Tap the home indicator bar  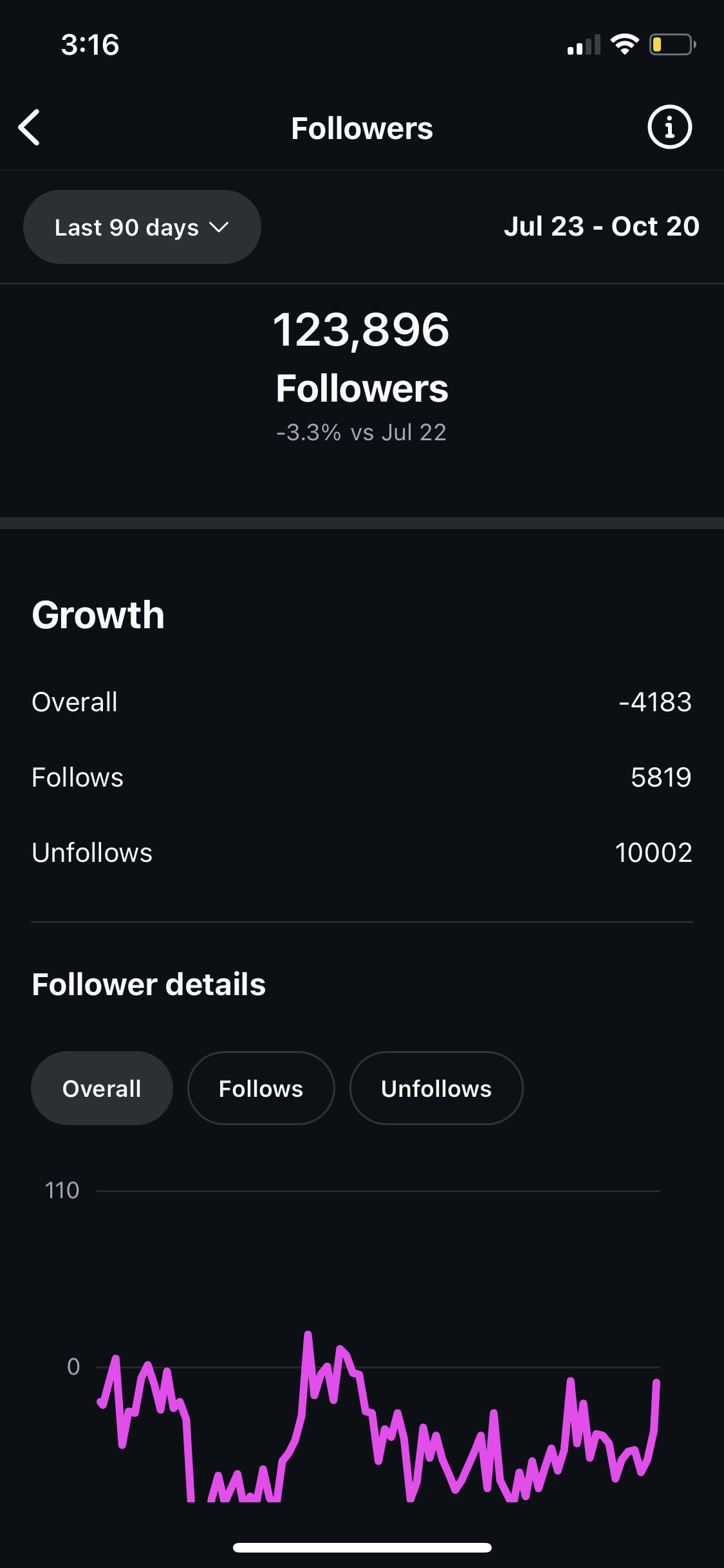(x=362, y=1547)
